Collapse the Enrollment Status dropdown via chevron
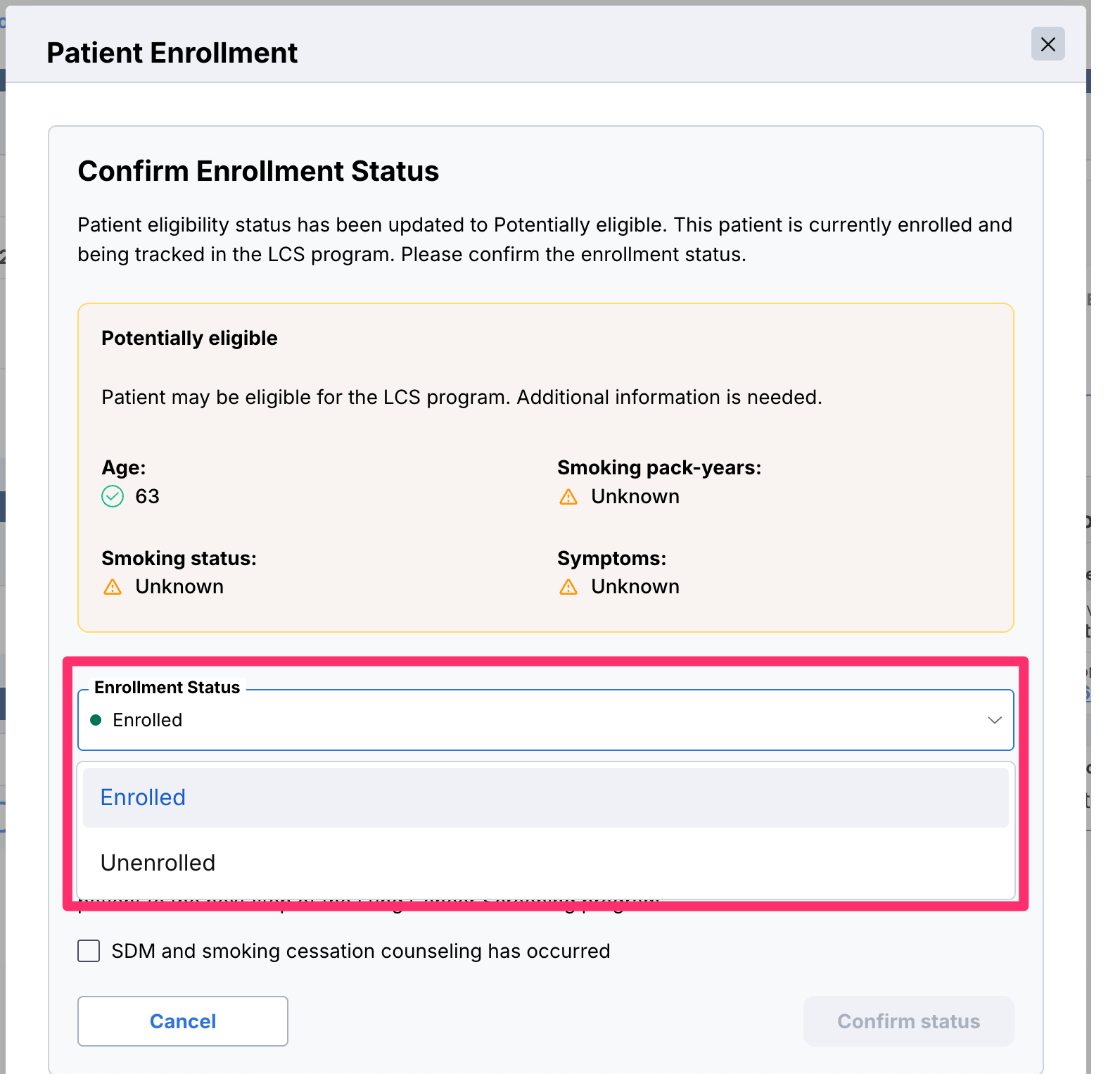The height and width of the screenshot is (1074, 1120). point(994,720)
